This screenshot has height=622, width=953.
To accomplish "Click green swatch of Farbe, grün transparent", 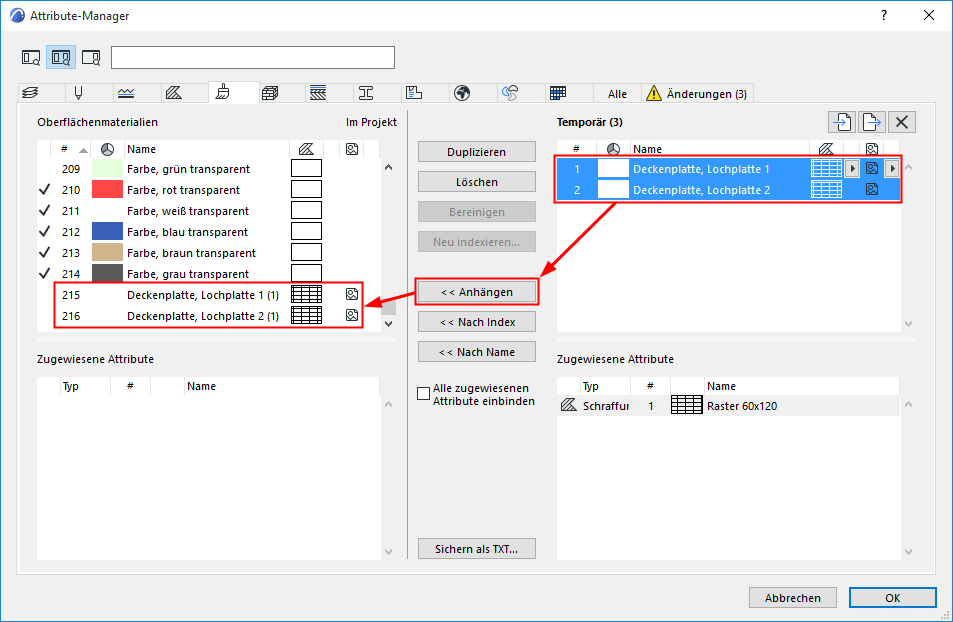I will (x=108, y=168).
